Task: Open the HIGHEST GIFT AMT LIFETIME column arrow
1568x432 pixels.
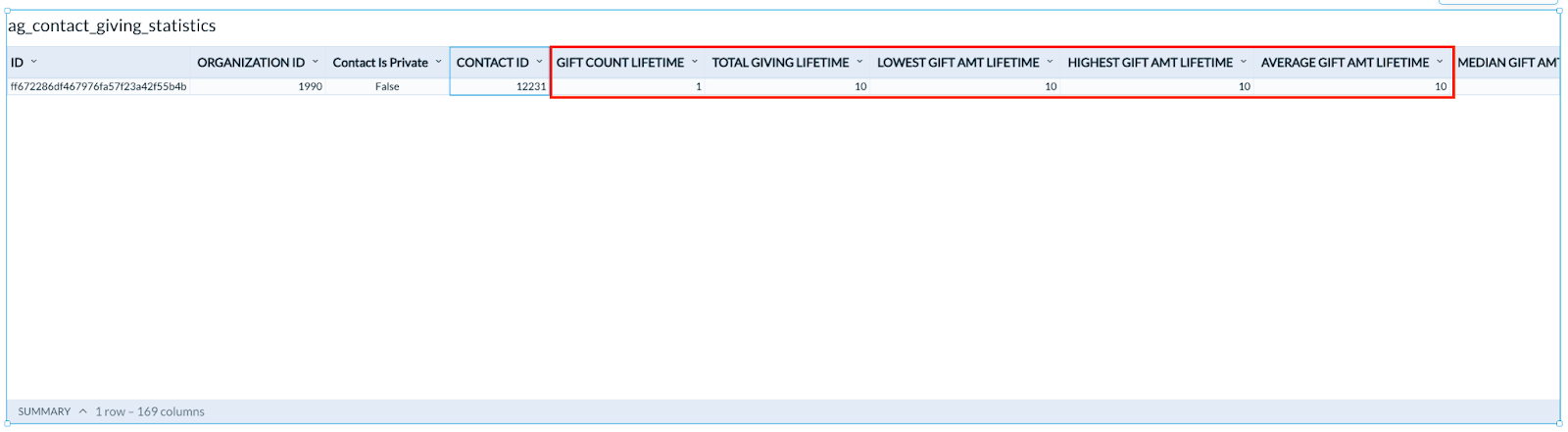Action: point(1244,62)
